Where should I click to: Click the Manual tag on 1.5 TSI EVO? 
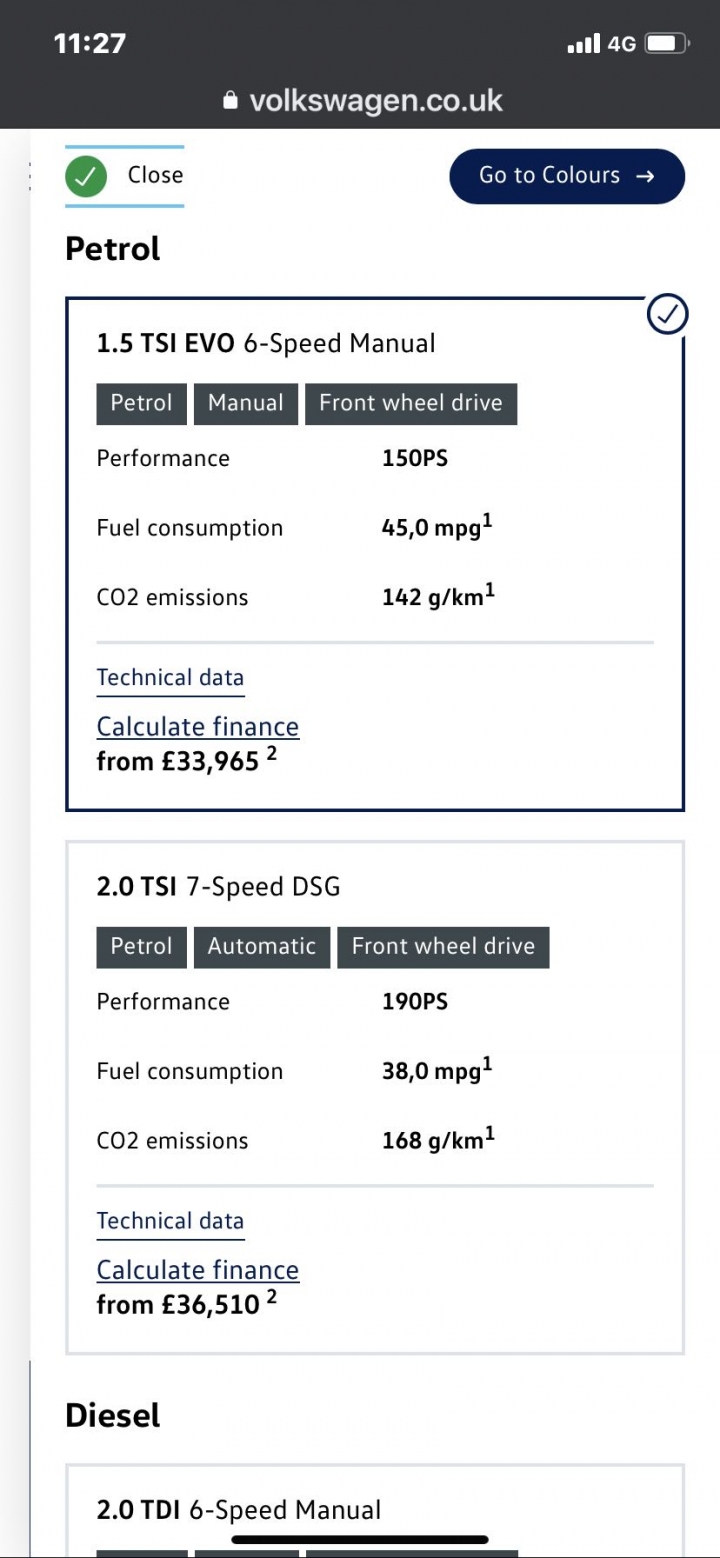[246, 404]
